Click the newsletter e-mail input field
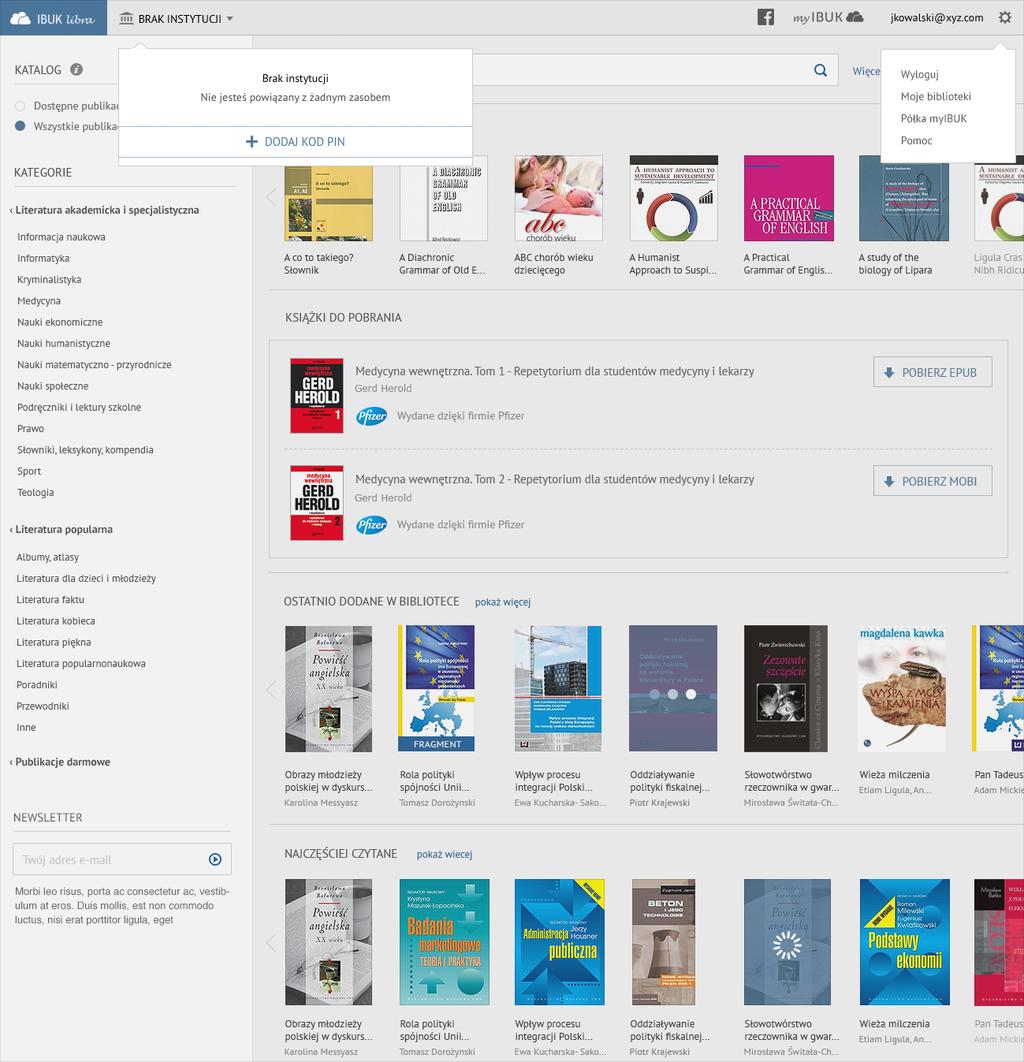 point(122,859)
